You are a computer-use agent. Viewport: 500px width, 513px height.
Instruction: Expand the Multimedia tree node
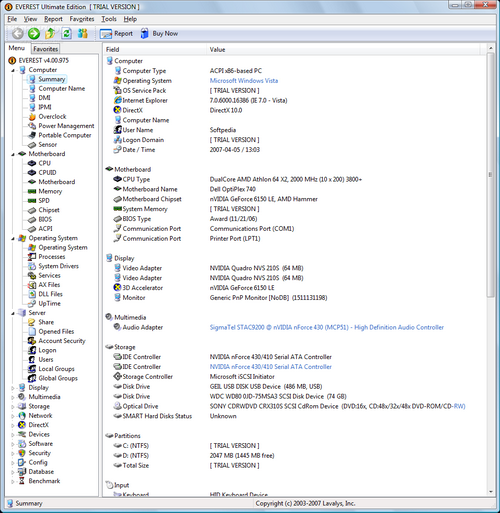point(13,397)
